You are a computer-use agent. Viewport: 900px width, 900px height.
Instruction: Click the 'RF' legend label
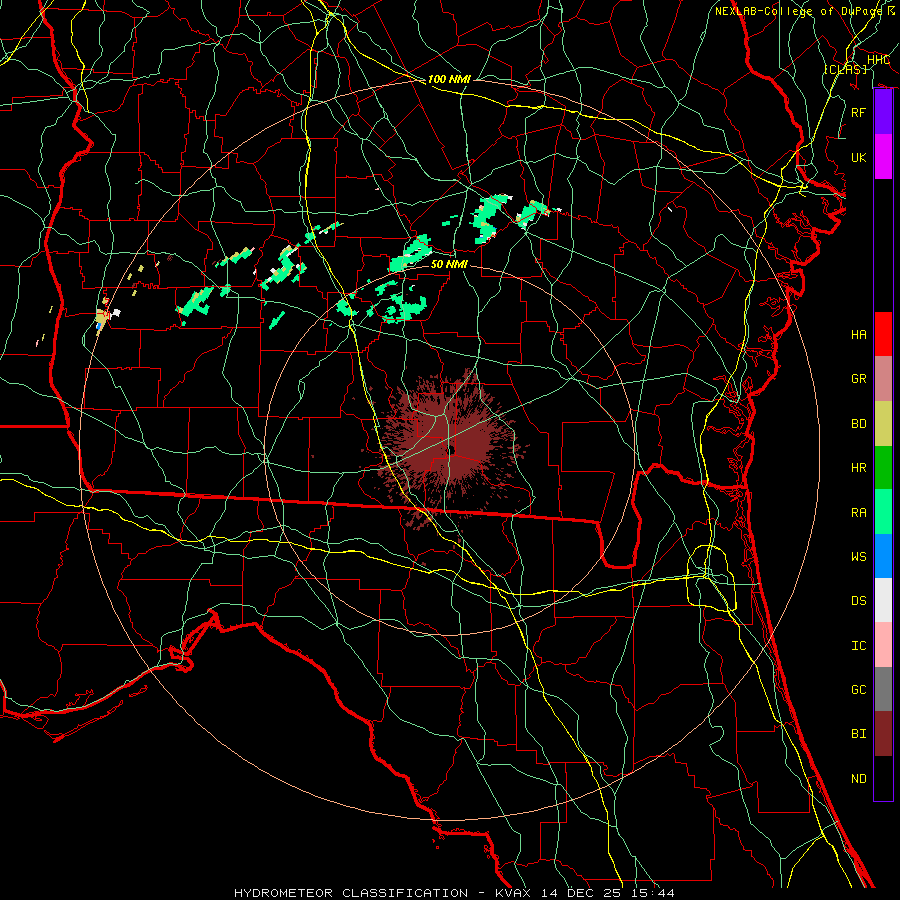[x=859, y=112]
